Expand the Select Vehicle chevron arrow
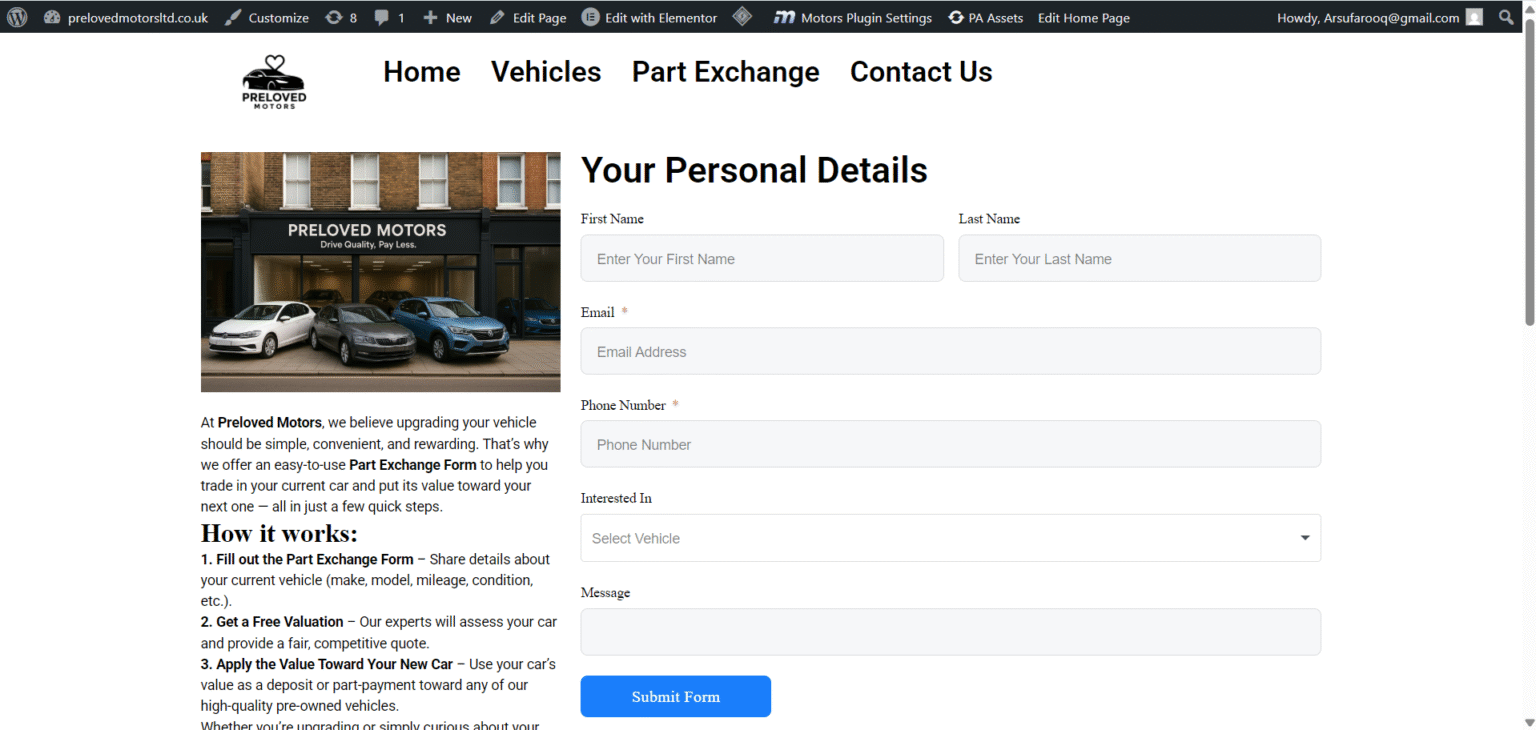 (x=1304, y=537)
